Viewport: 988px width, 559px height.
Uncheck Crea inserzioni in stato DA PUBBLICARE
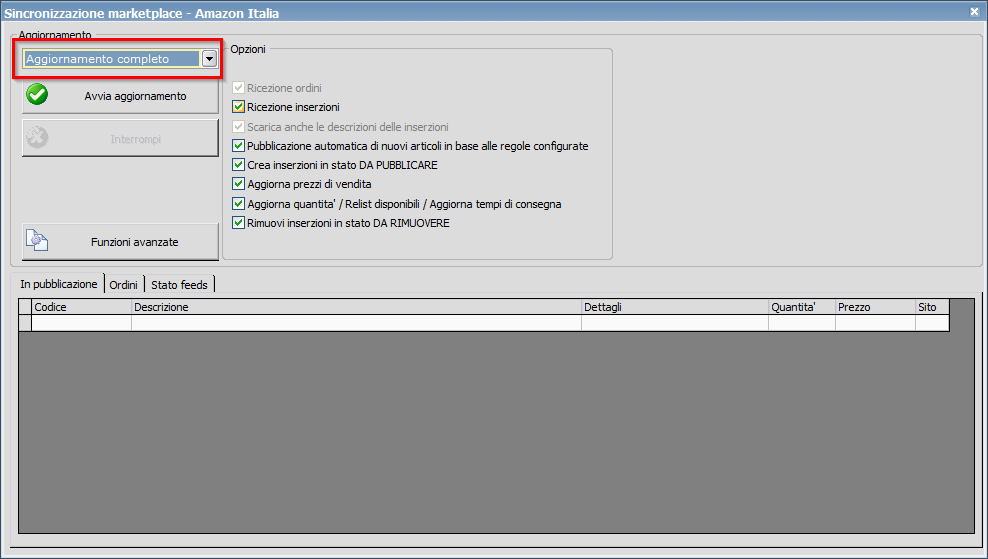coord(238,164)
